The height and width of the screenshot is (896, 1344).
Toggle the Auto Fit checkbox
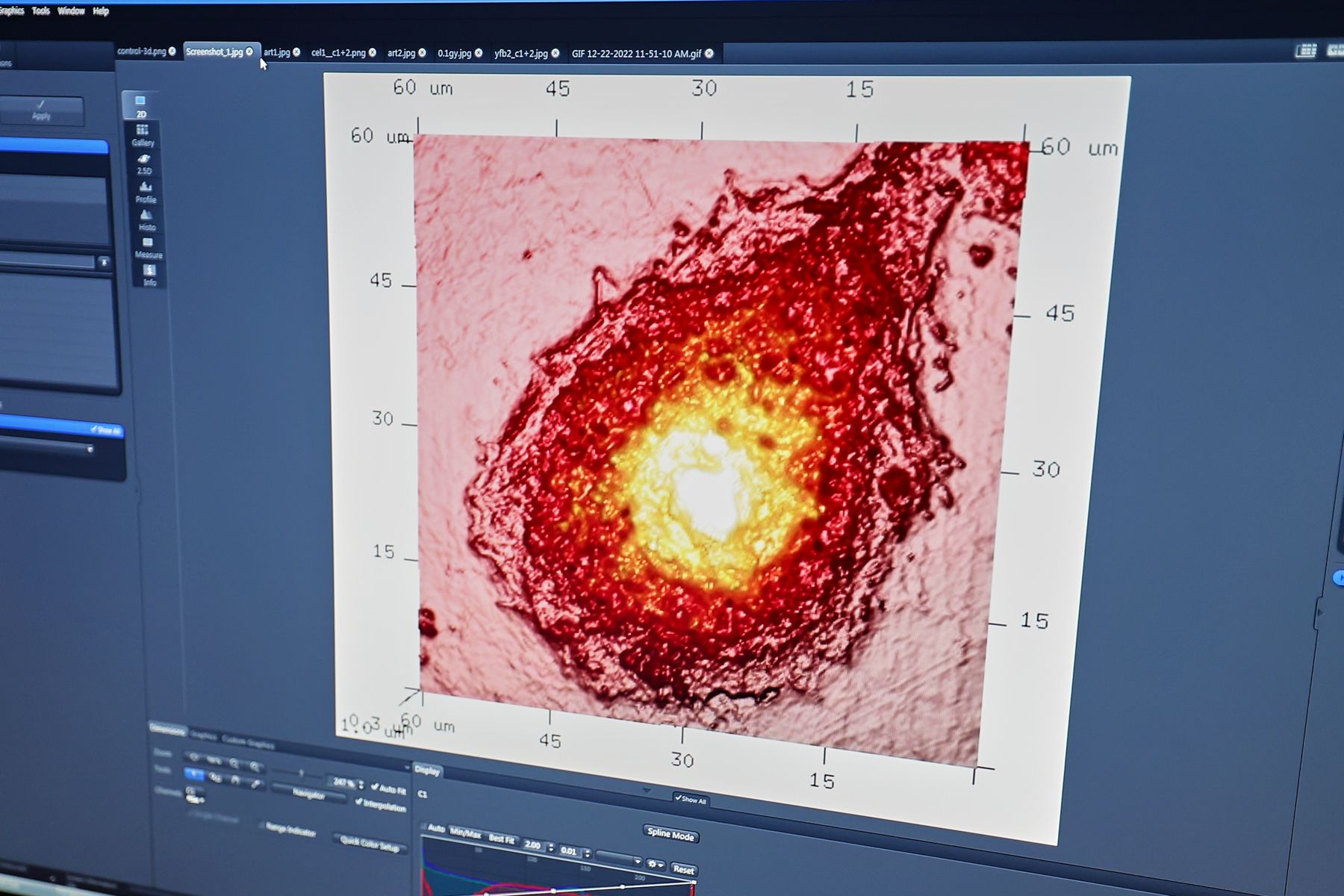pyautogui.click(x=375, y=787)
